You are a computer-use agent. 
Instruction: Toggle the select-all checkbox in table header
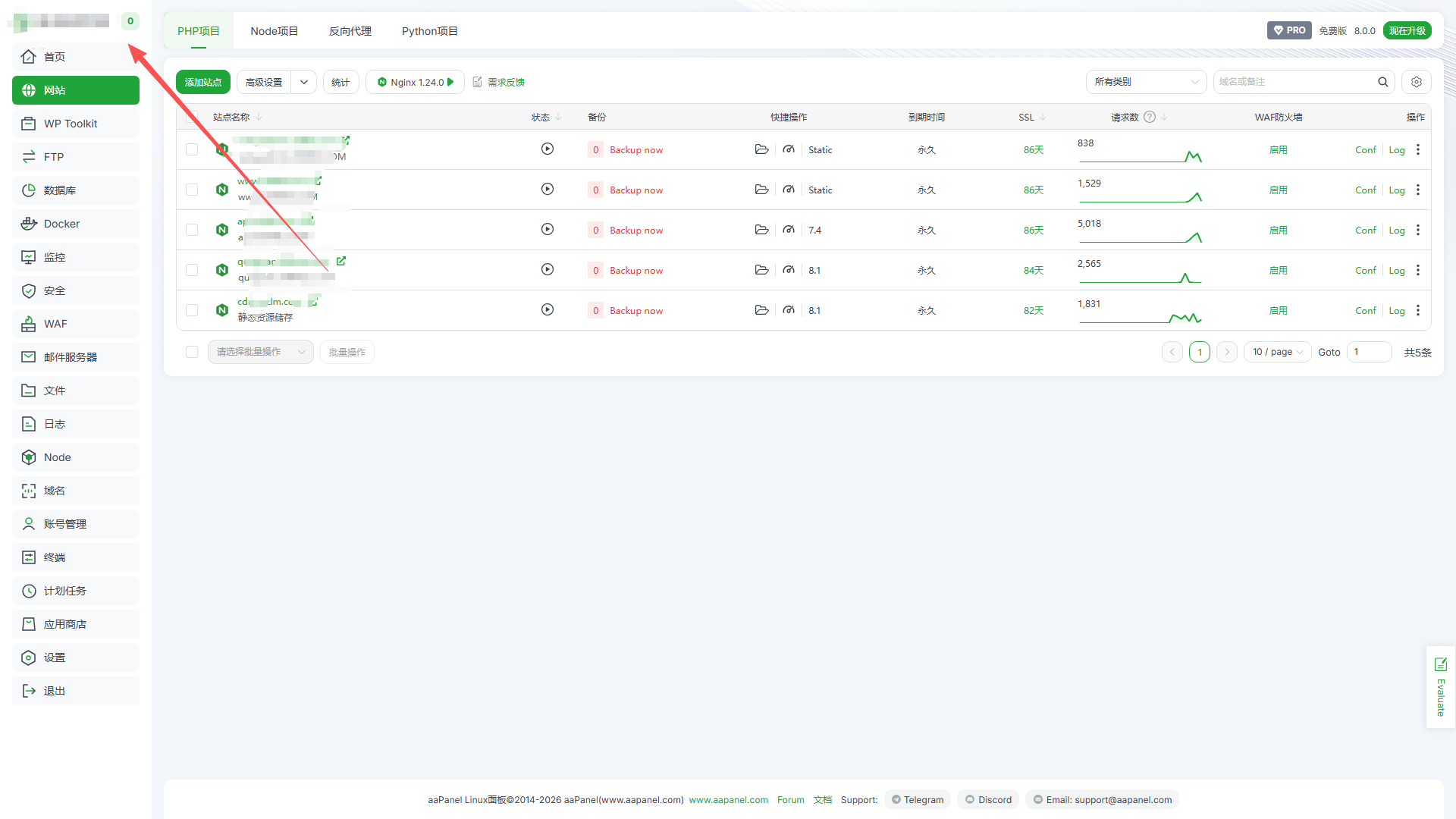point(192,117)
